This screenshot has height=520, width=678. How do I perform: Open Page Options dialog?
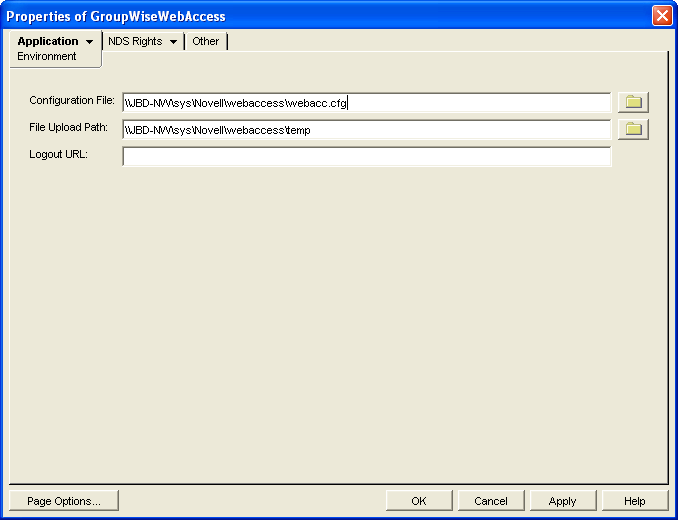pos(64,501)
